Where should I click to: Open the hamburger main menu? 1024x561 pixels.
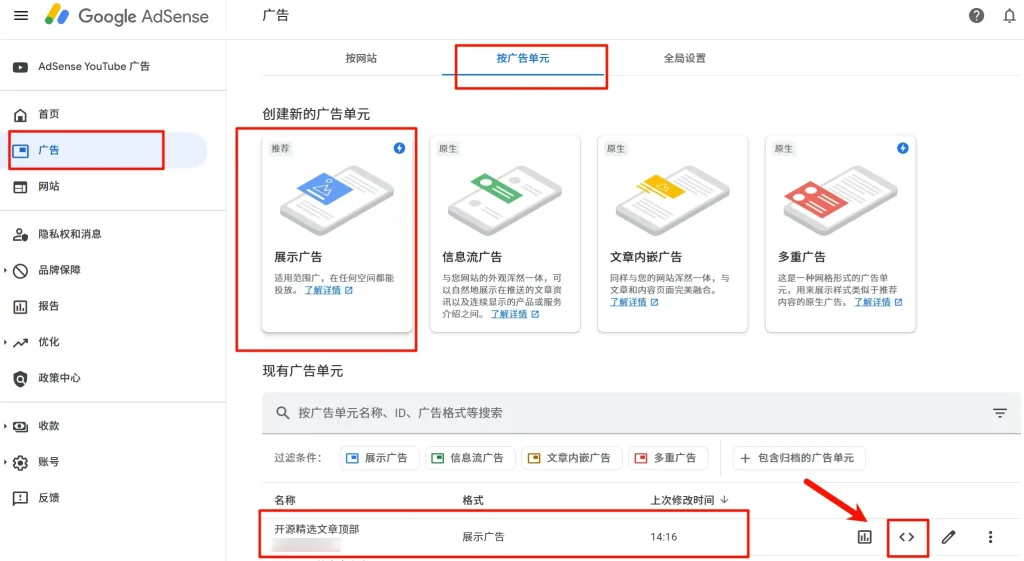tap(21, 16)
